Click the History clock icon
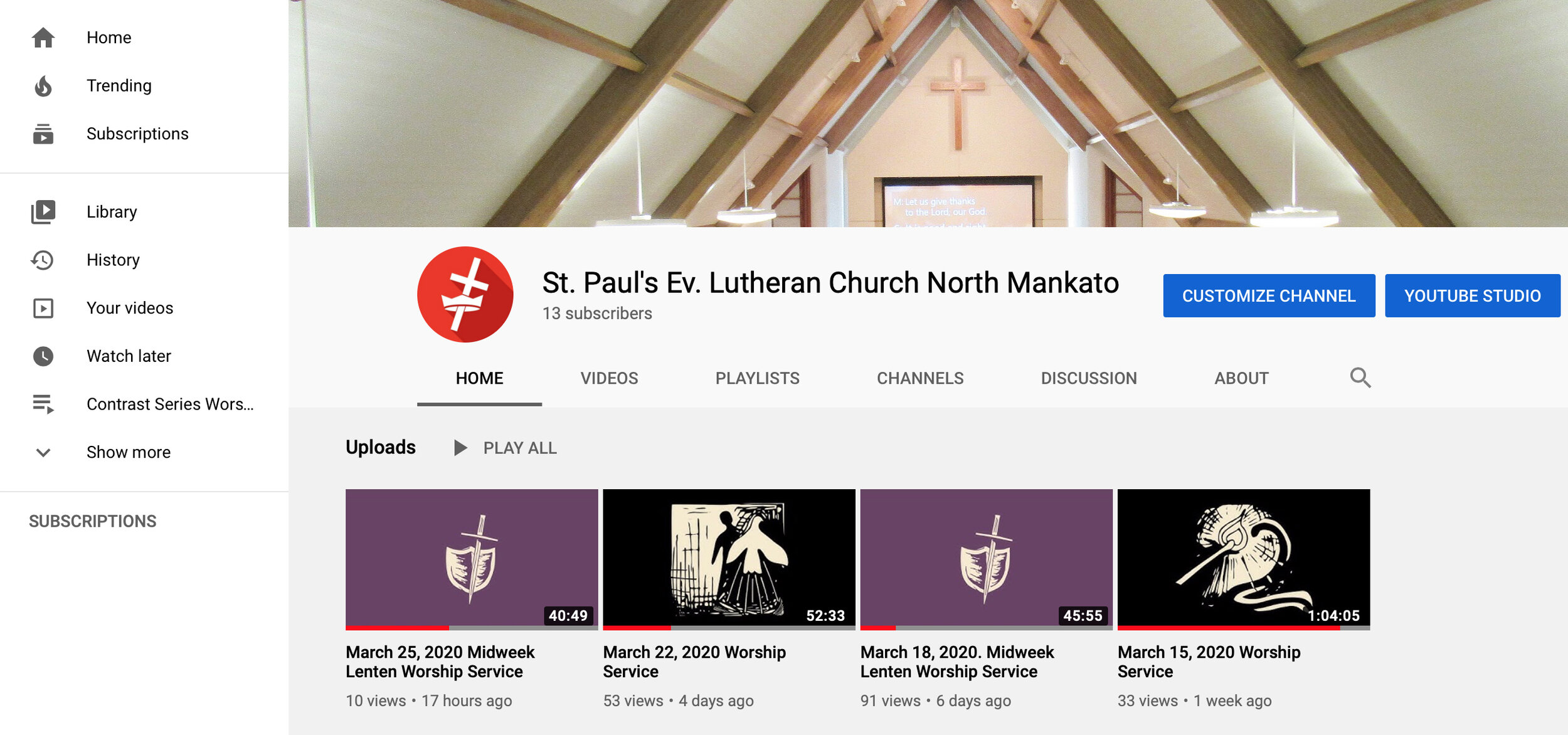The width and height of the screenshot is (1568, 735). [x=43, y=260]
